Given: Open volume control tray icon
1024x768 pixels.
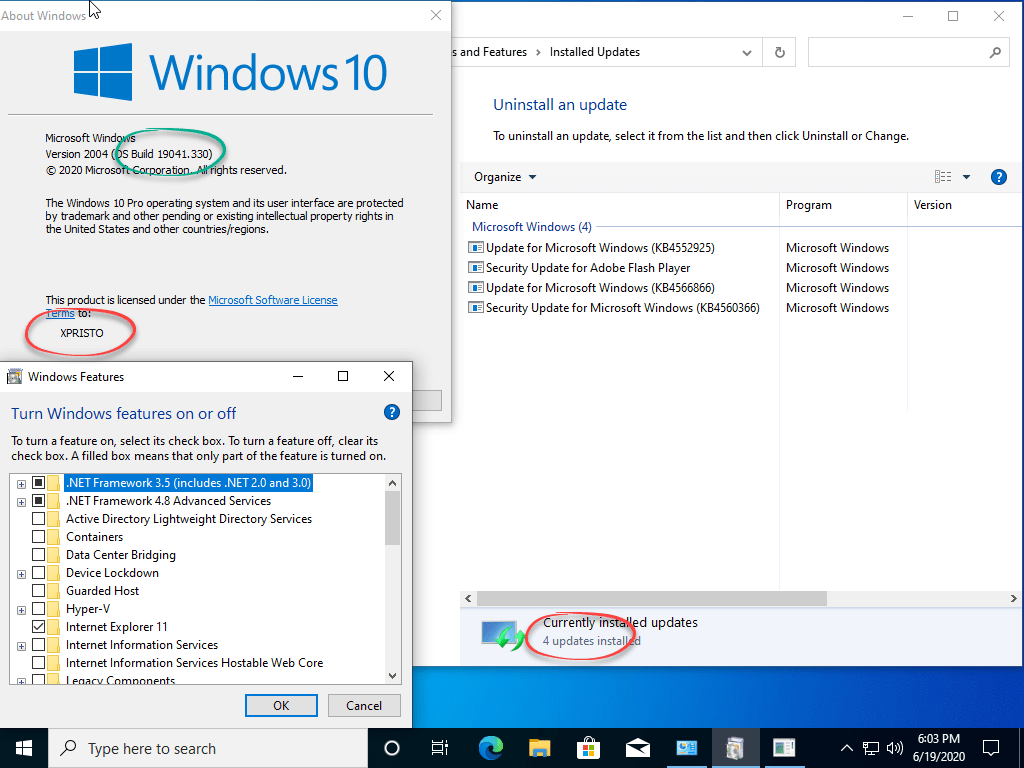Looking at the screenshot, I should point(895,748).
